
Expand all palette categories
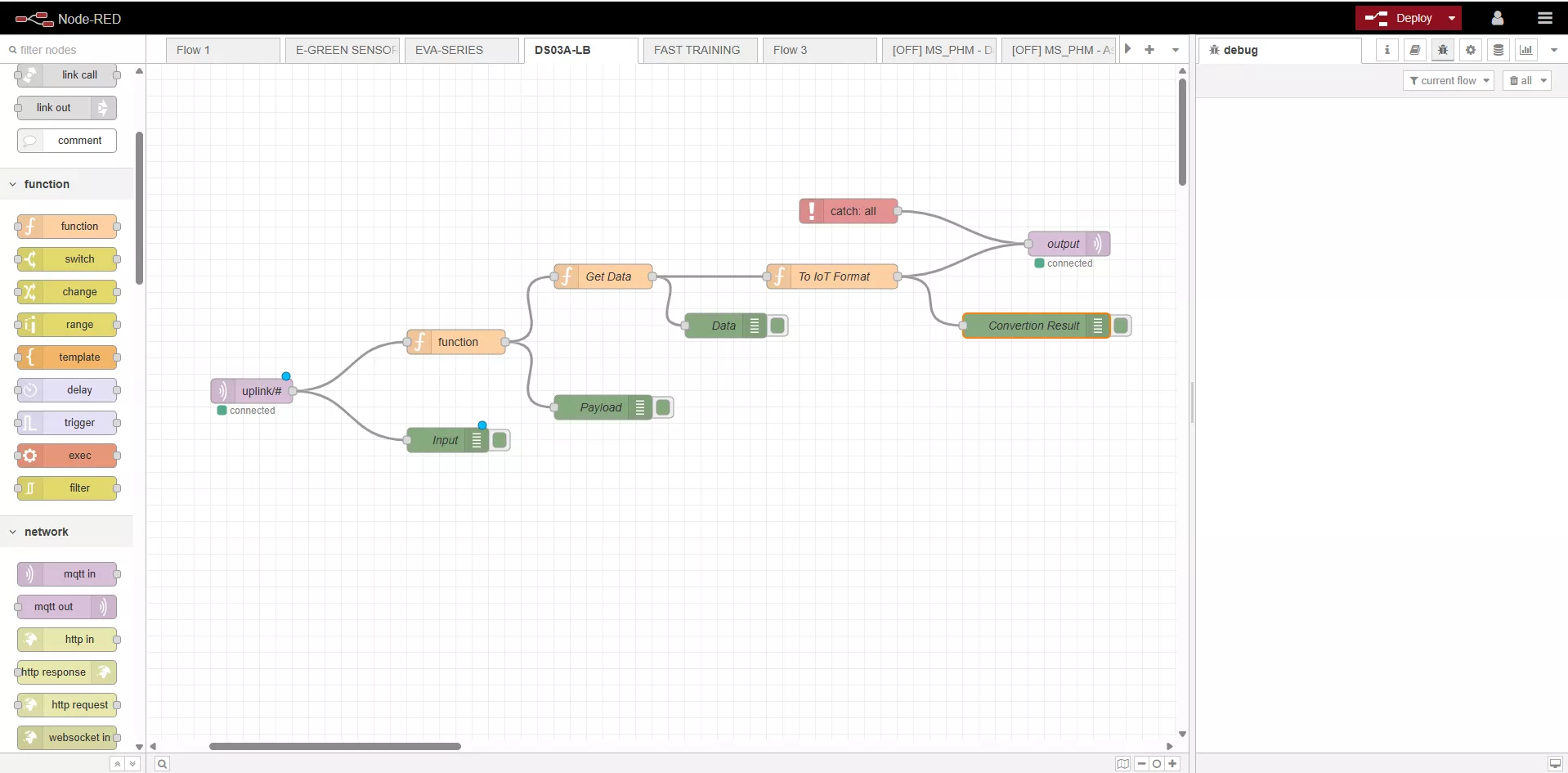click(132, 764)
